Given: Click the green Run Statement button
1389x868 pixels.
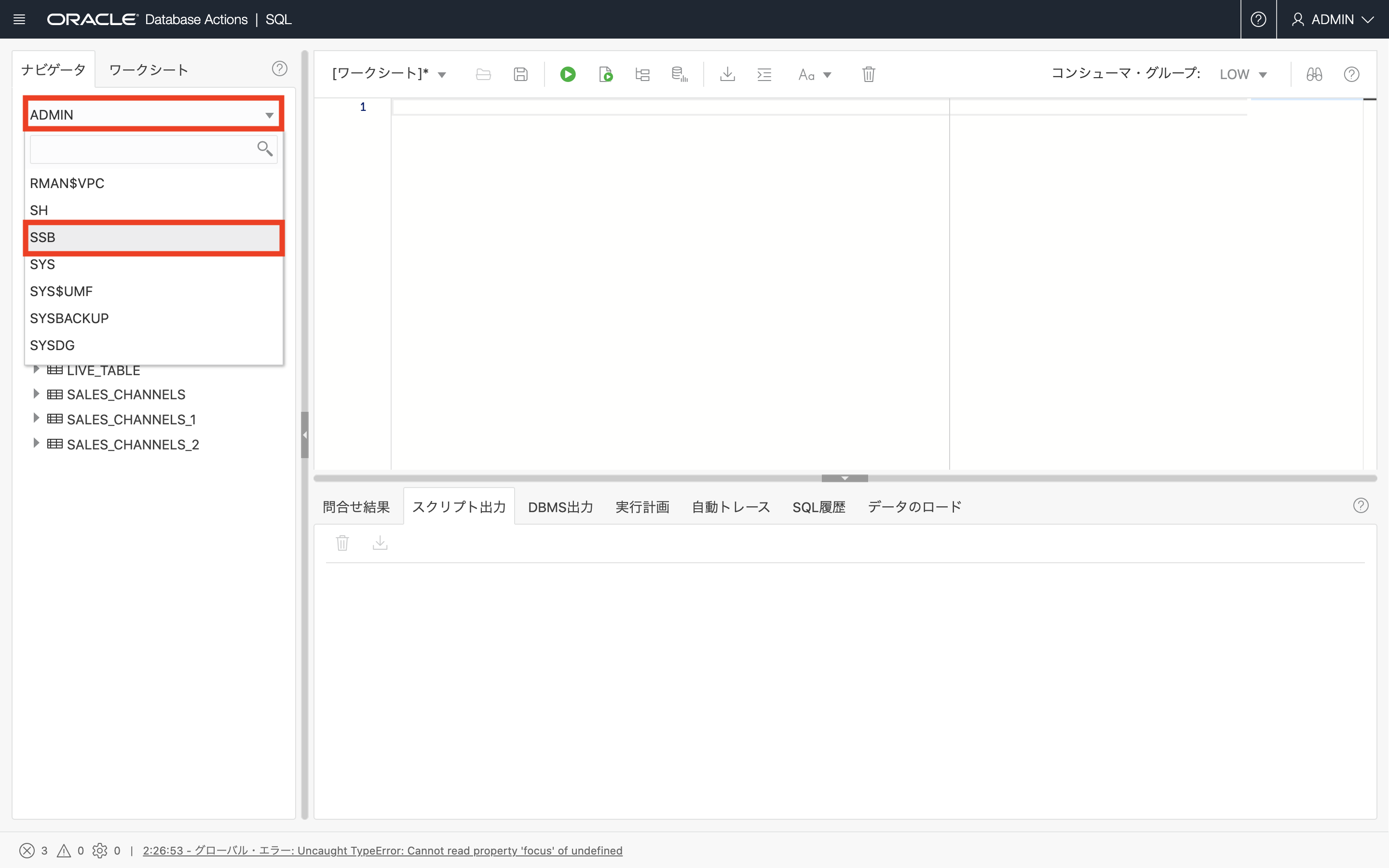Looking at the screenshot, I should click(568, 74).
